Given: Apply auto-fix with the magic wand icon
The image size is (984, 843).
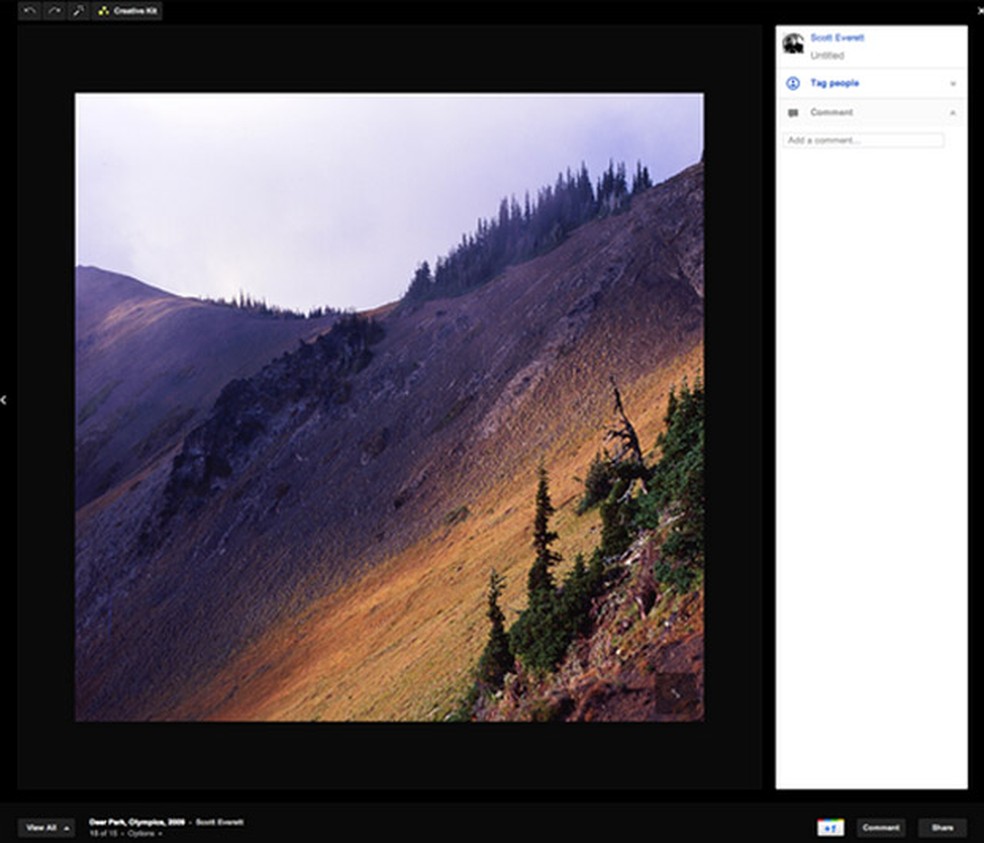Looking at the screenshot, I should (x=78, y=11).
